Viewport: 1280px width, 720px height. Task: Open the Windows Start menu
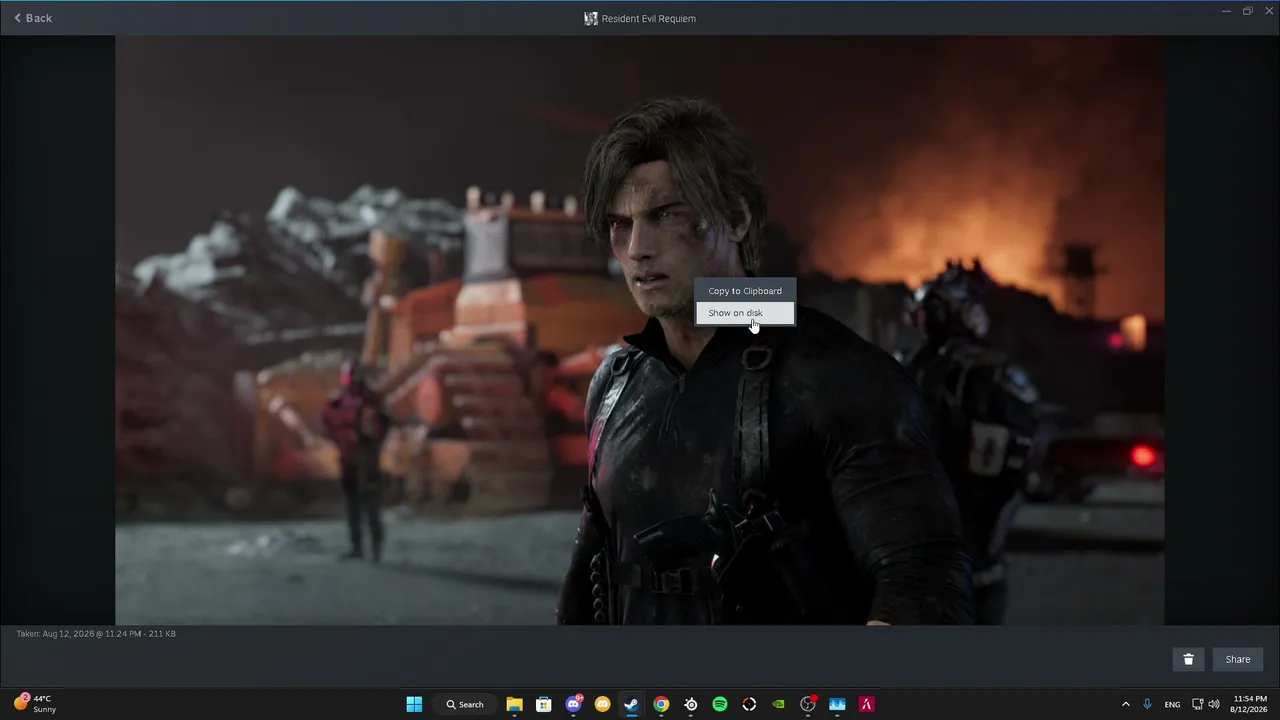pos(414,704)
